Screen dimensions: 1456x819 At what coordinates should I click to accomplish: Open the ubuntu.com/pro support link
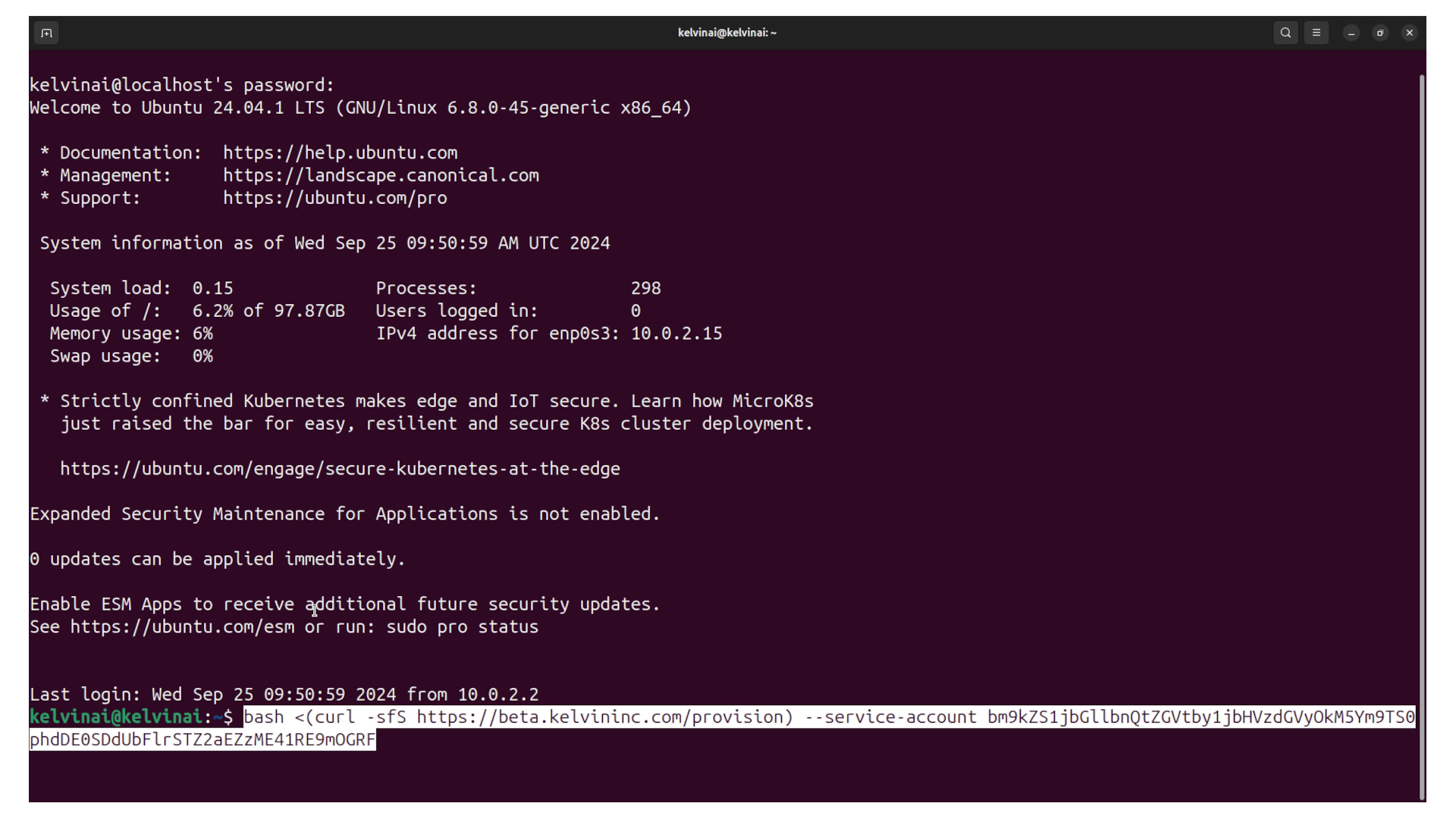[x=334, y=198]
